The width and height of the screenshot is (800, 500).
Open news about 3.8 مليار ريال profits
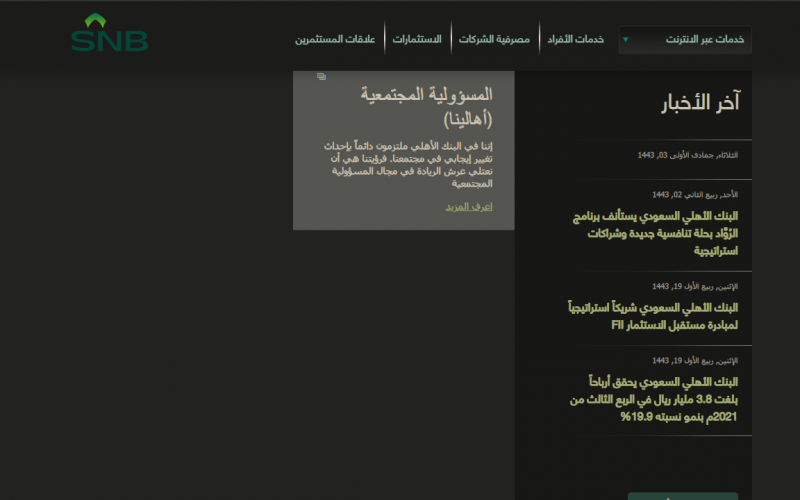coord(654,399)
